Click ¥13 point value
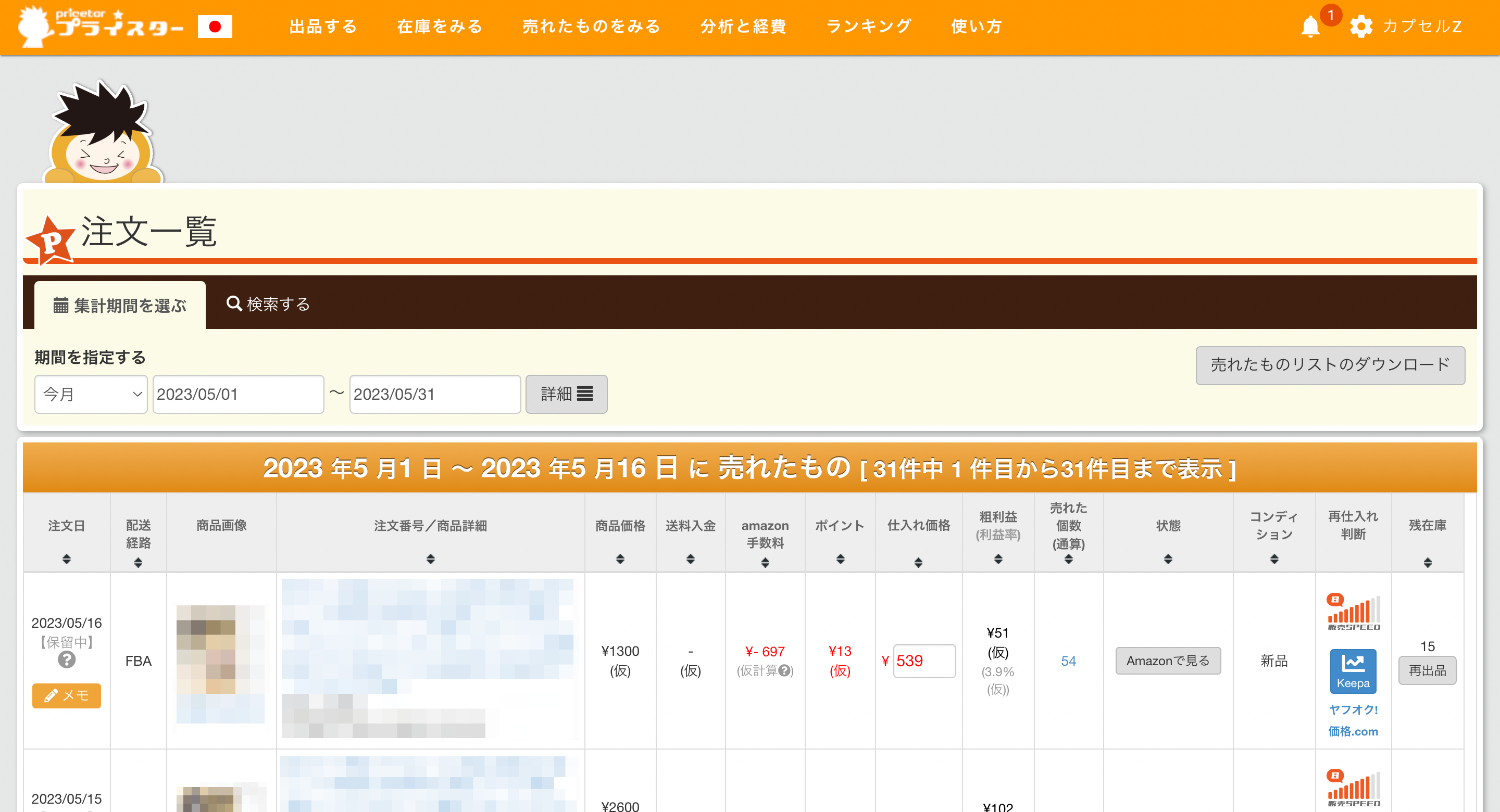Viewport: 1500px width, 812px height. [840, 651]
